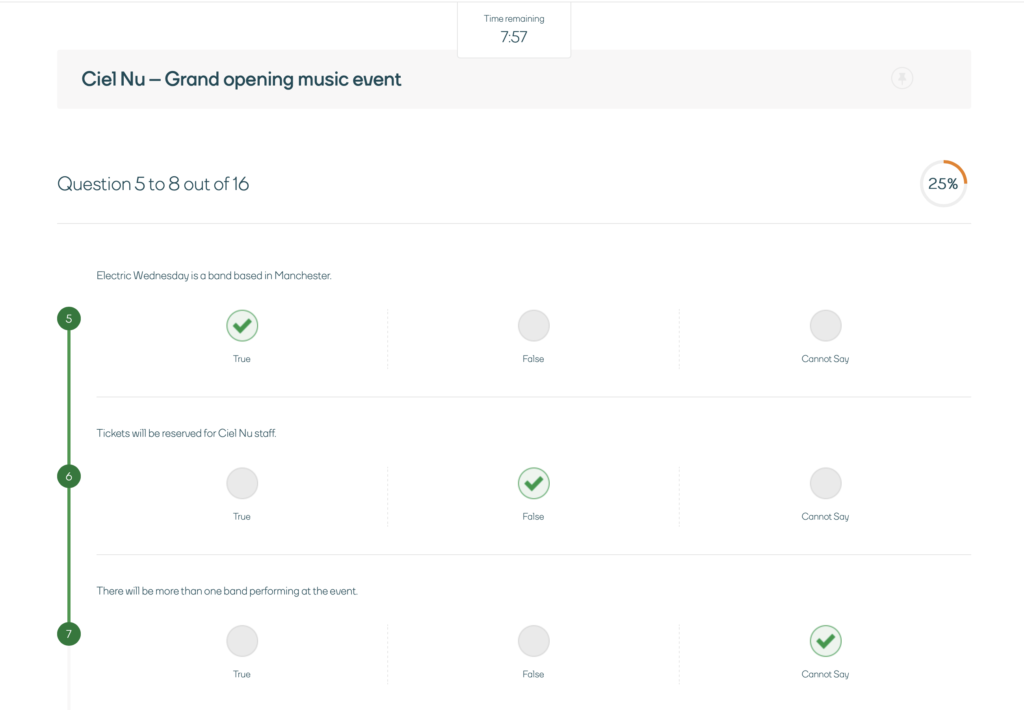Screen dimensions: 1024x710
Task: Choose Cannot Say for question 6
Action: [x=825, y=483]
